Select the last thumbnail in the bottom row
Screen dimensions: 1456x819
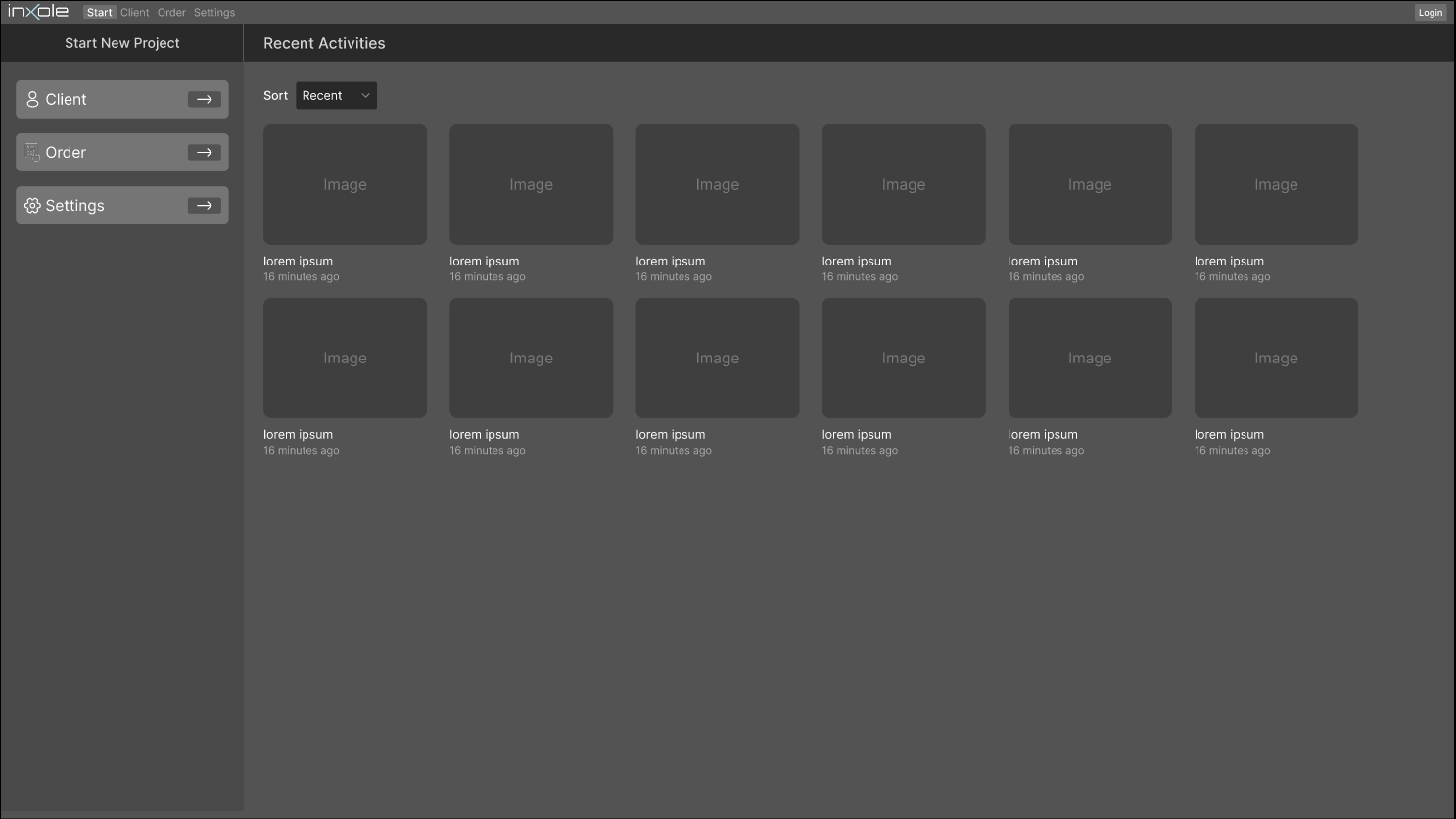1275,358
